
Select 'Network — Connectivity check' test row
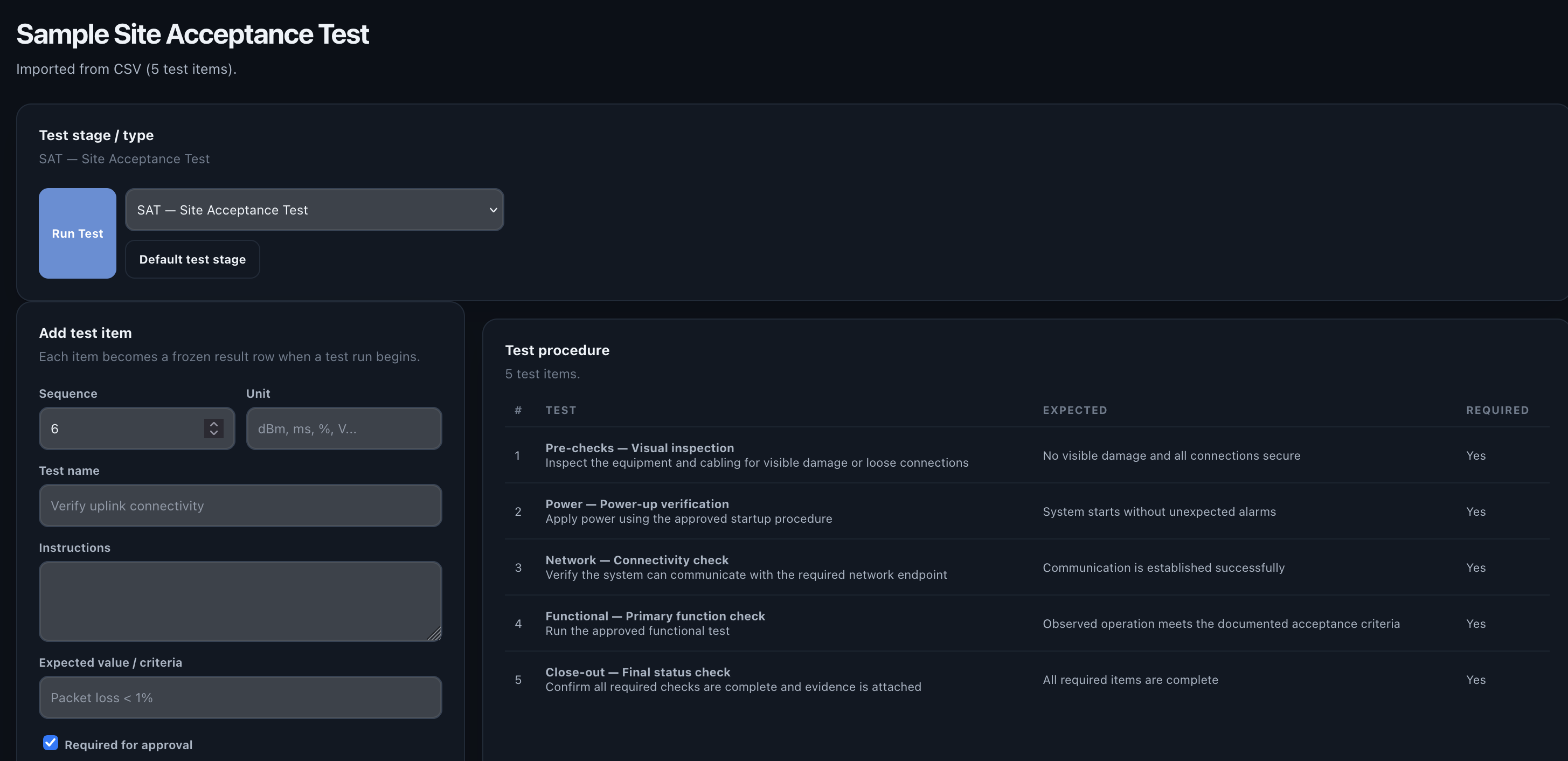pos(1027,568)
